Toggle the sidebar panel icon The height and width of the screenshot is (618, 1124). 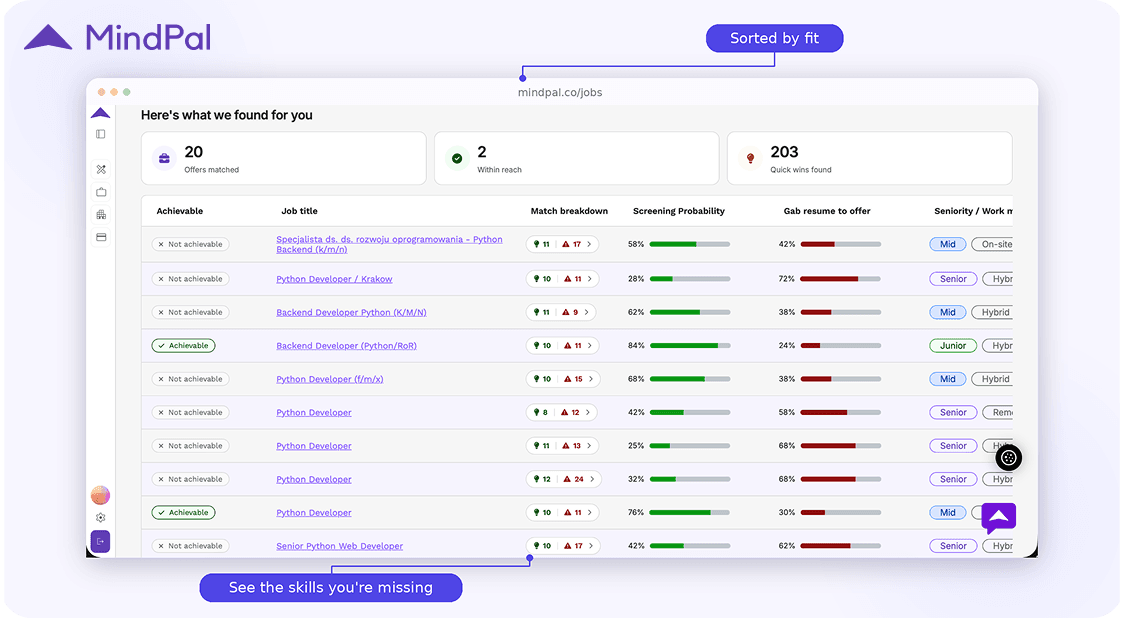(x=100, y=134)
